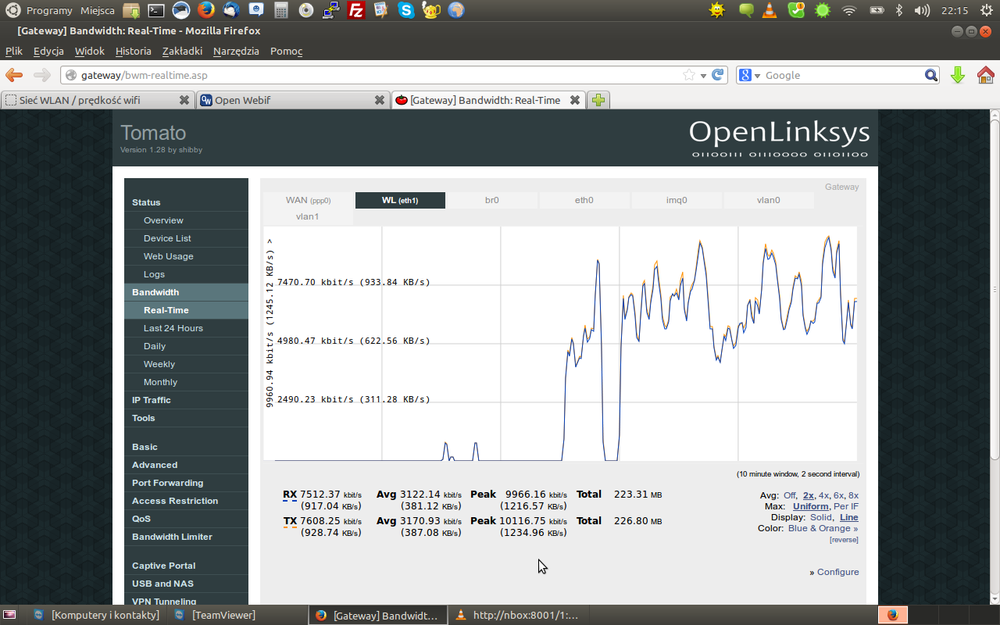Image resolution: width=1000 pixels, height=625 pixels.
Task: Open downloads via the green arrow icon
Action: tap(958, 75)
